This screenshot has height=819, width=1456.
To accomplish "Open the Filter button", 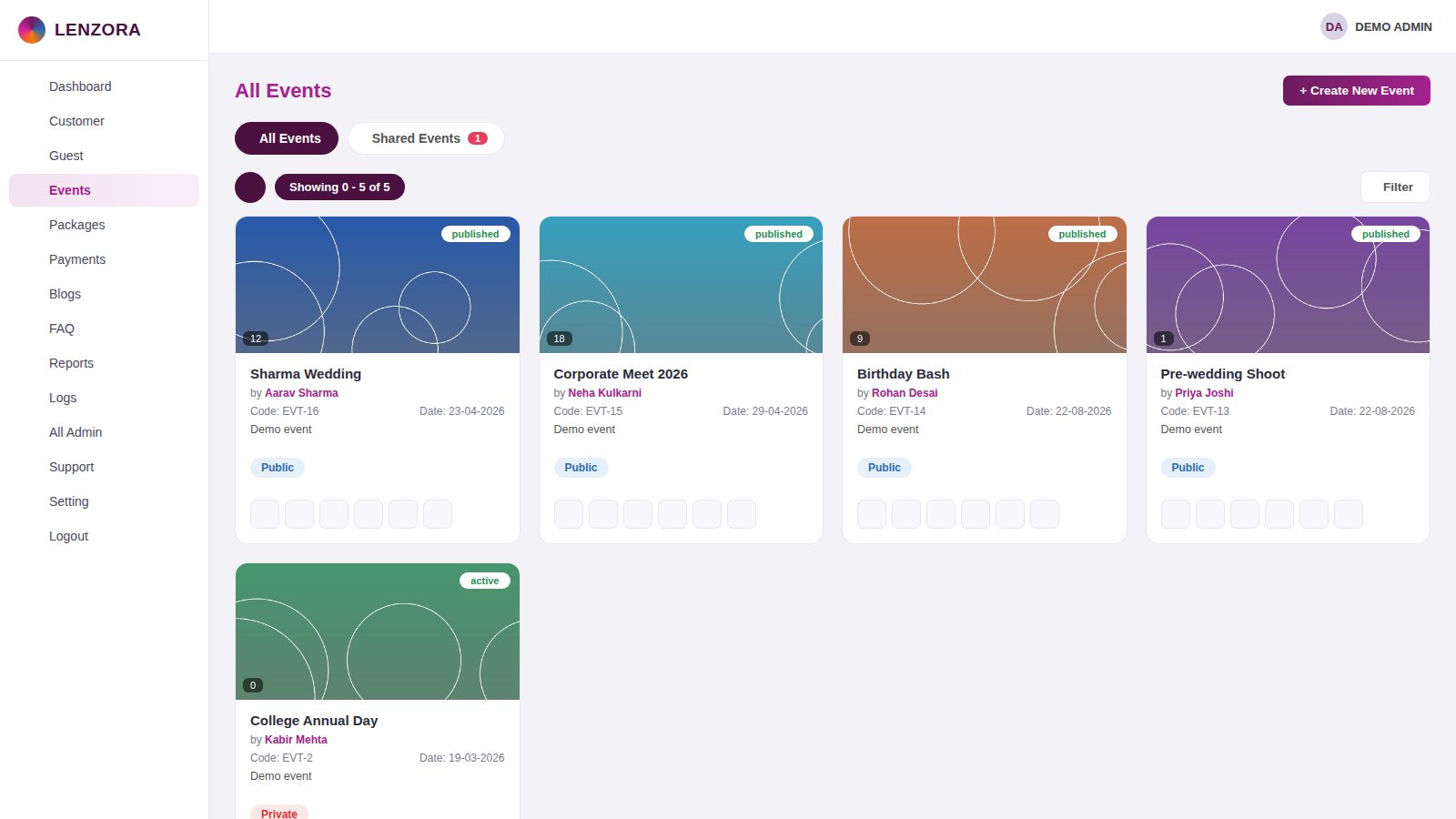I will tap(1396, 187).
